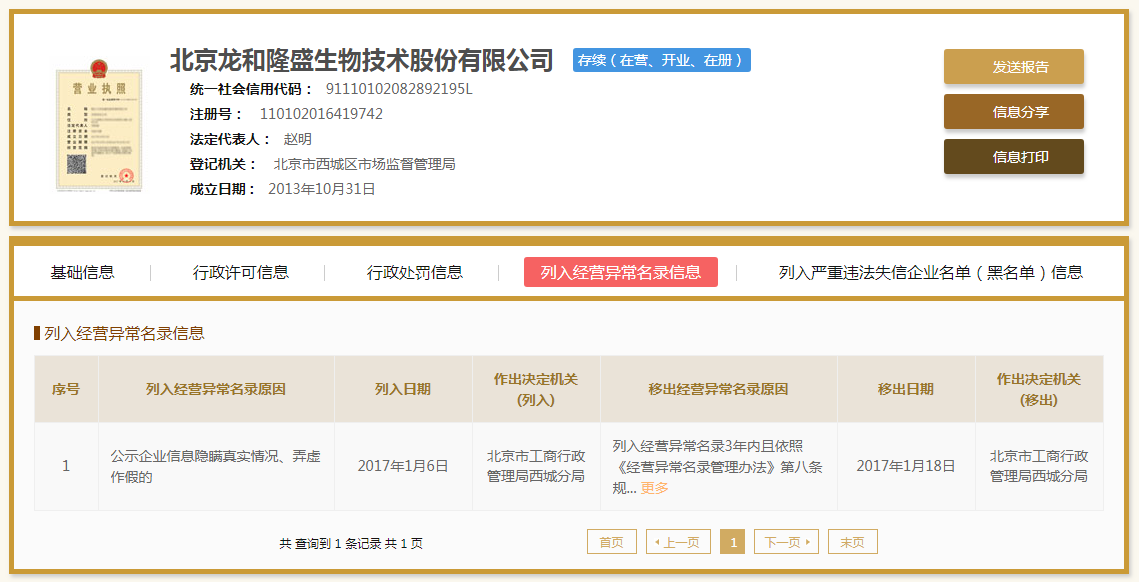Click the company name heading 北京龙和隆盛生物技术股份有限公司
1139x582 pixels.
coord(361,60)
